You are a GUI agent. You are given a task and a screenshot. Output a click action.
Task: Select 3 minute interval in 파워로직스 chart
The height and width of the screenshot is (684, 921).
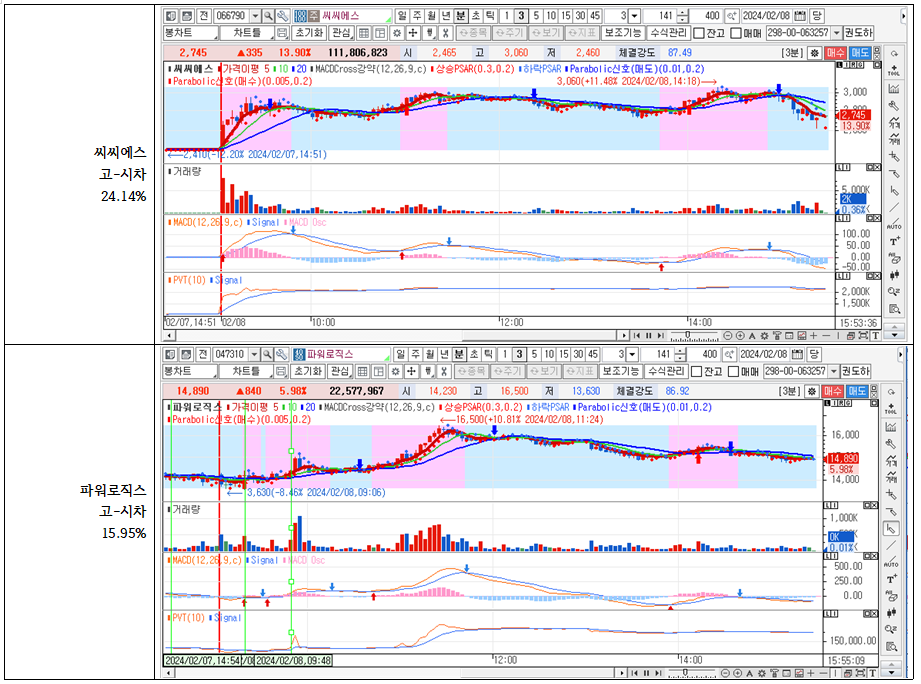point(519,354)
